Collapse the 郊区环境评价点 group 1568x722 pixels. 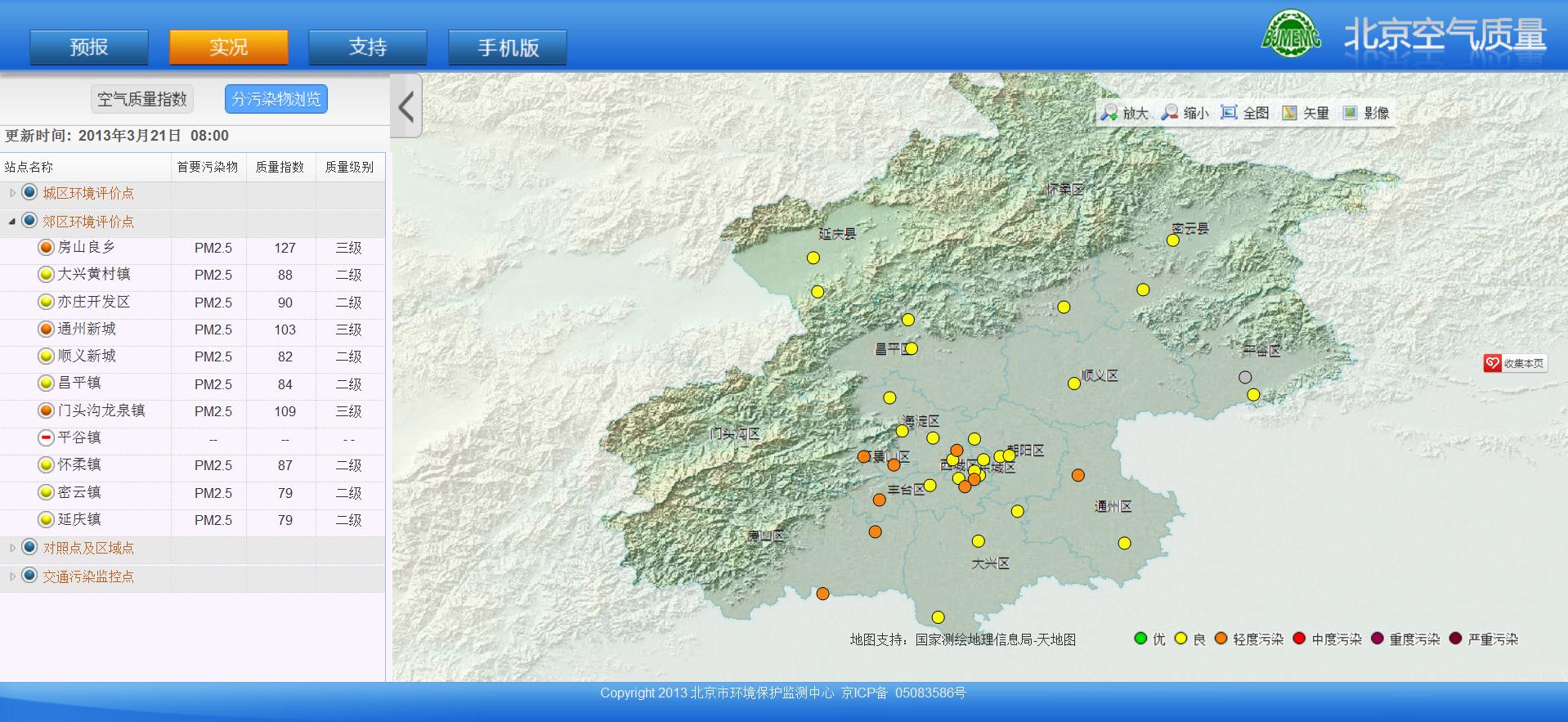click(12, 222)
